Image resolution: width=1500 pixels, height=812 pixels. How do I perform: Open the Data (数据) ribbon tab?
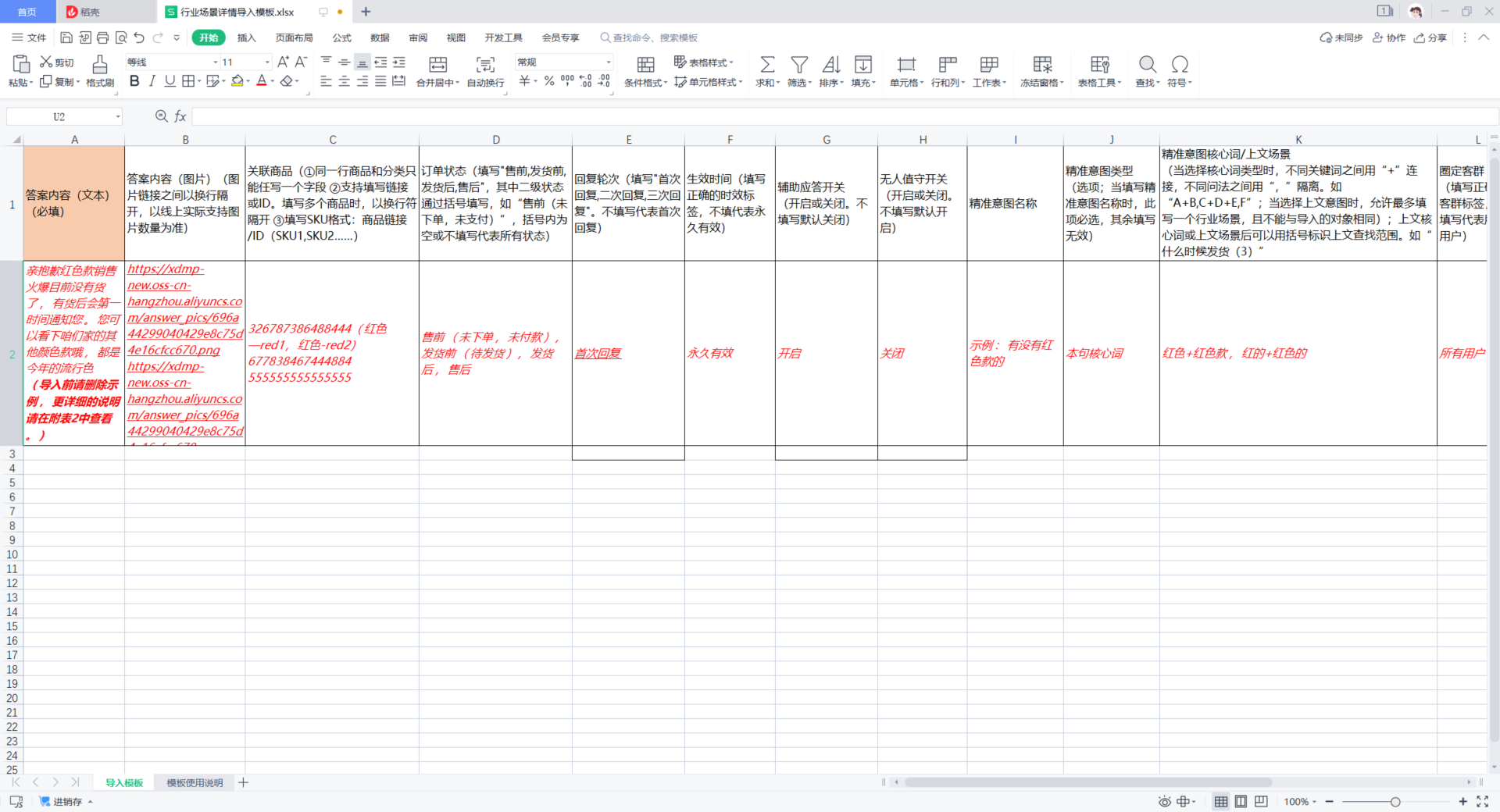point(380,37)
